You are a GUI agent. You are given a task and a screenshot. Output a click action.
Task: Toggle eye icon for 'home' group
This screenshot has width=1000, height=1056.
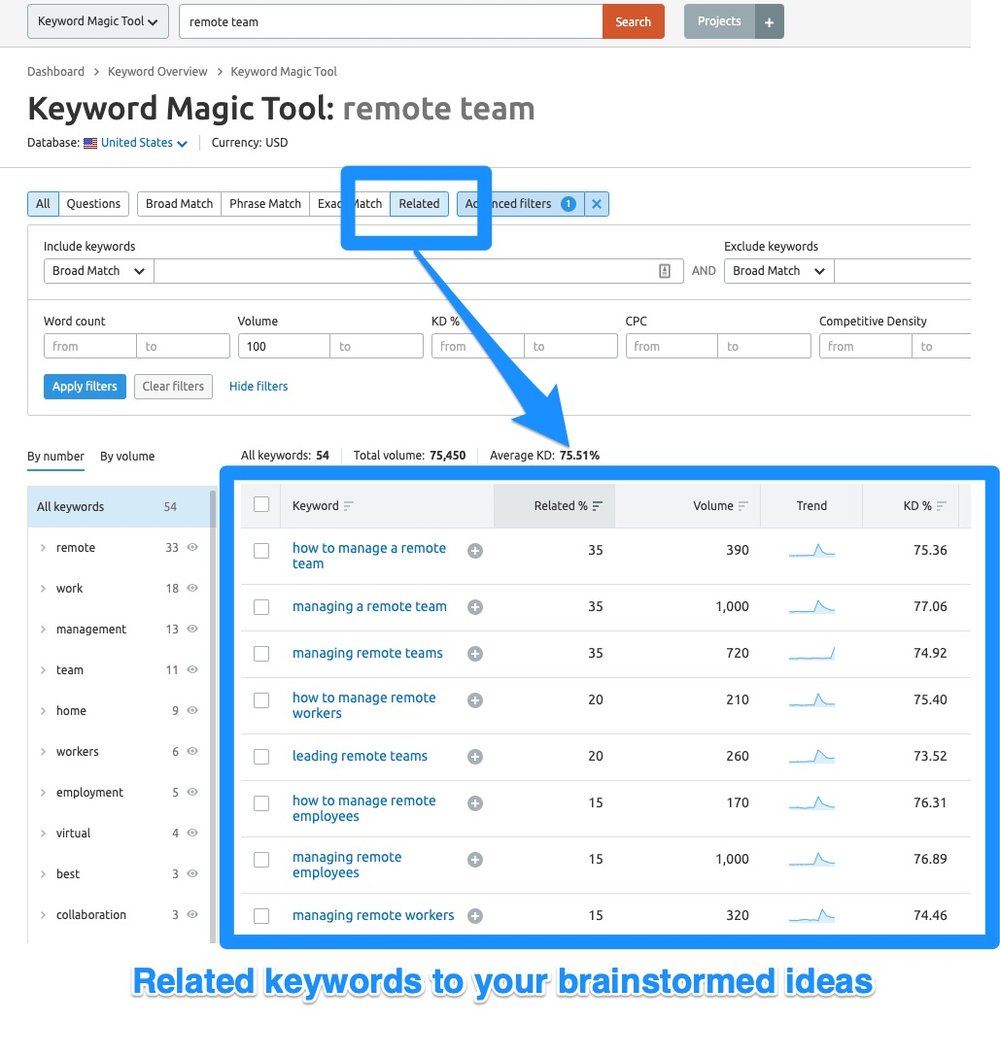(x=192, y=711)
